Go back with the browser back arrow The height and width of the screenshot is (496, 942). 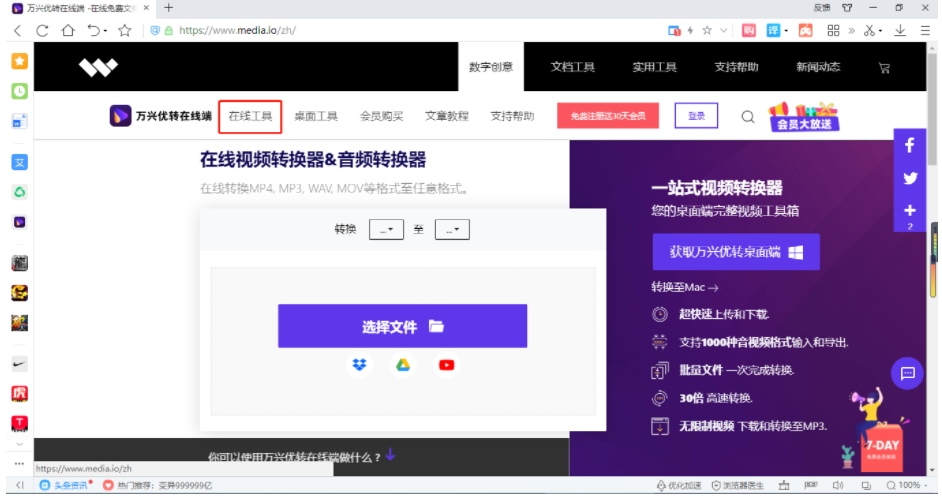(x=17, y=31)
